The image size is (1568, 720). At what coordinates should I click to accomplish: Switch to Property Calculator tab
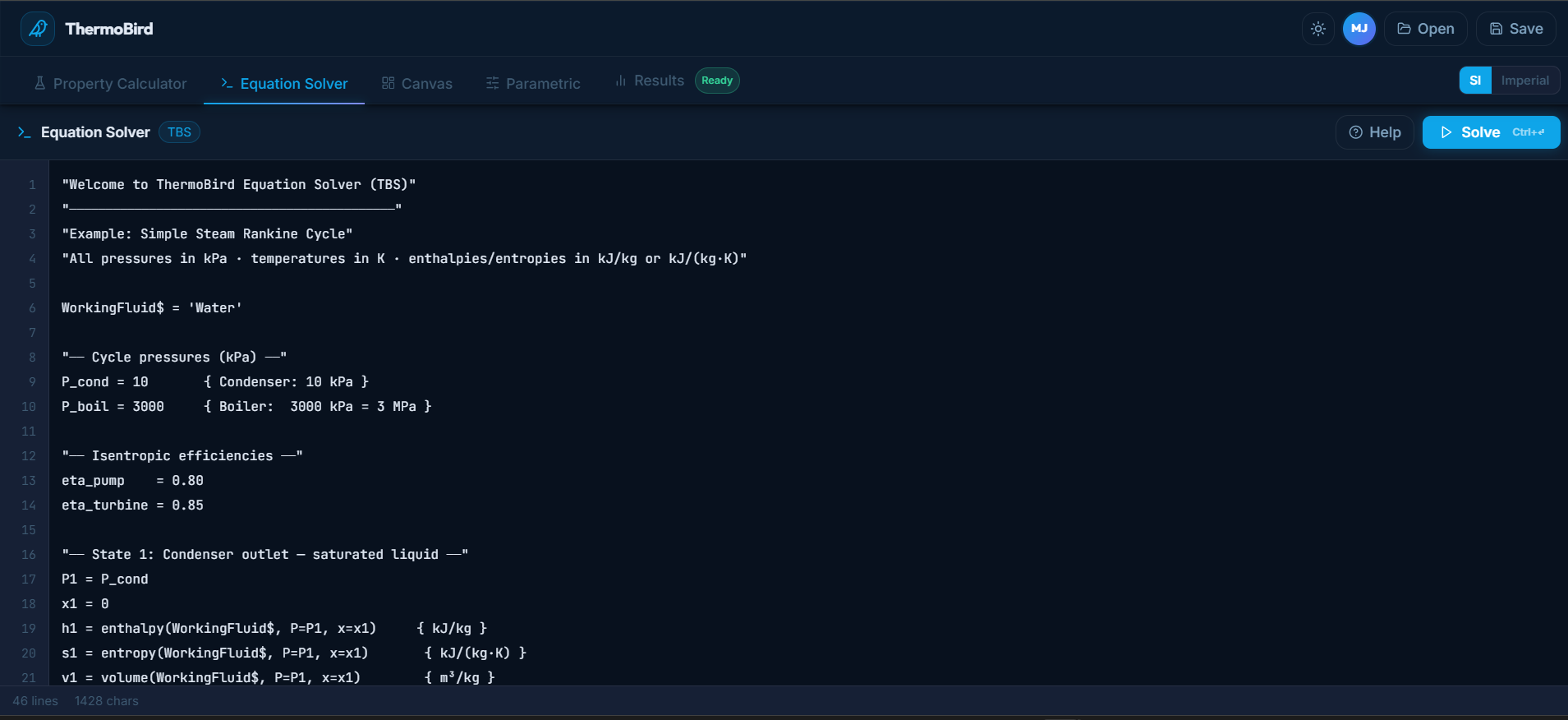coord(110,83)
